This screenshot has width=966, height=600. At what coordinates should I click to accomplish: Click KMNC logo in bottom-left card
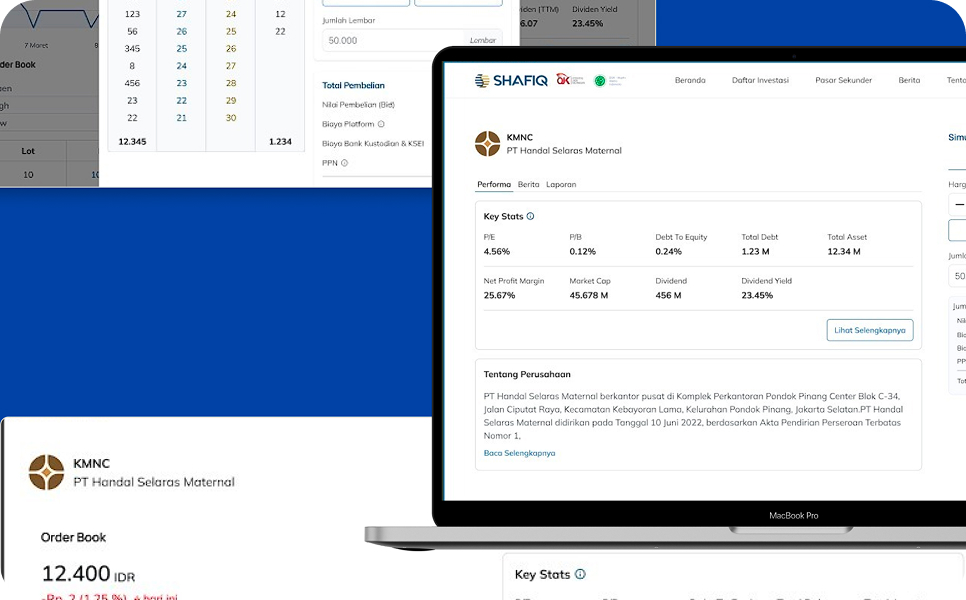coord(46,472)
